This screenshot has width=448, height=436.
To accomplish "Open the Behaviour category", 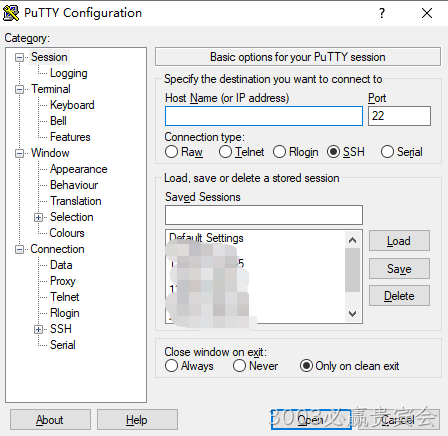I will tap(74, 185).
